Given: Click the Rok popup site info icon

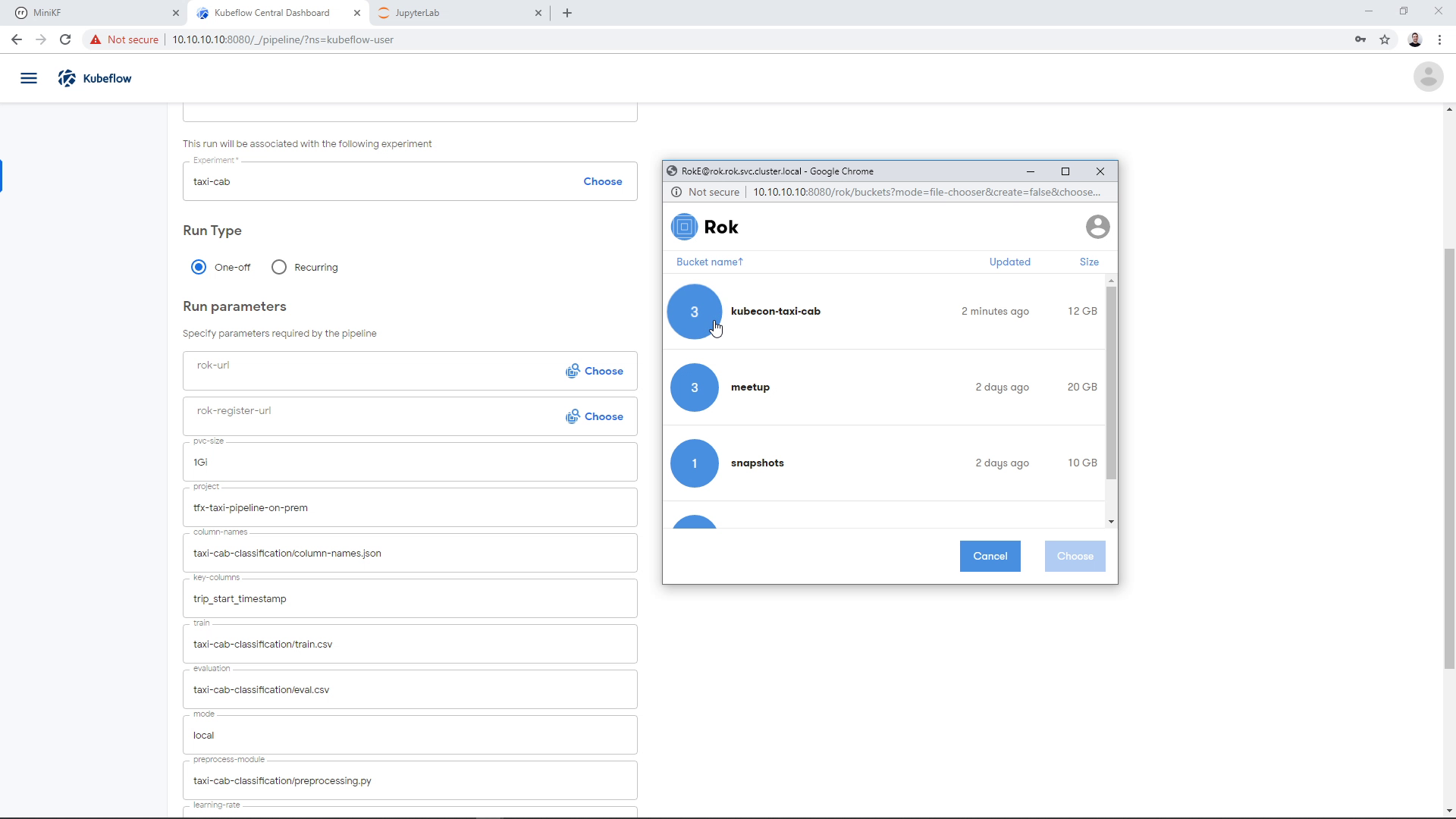Looking at the screenshot, I should pyautogui.click(x=676, y=192).
